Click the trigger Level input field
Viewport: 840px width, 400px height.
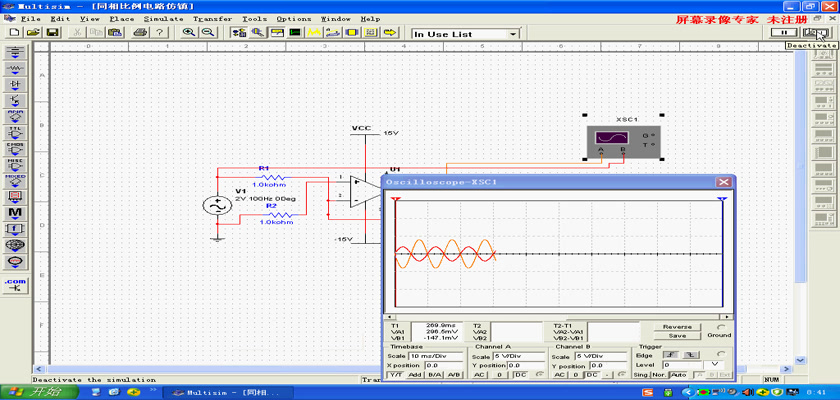tap(682, 365)
